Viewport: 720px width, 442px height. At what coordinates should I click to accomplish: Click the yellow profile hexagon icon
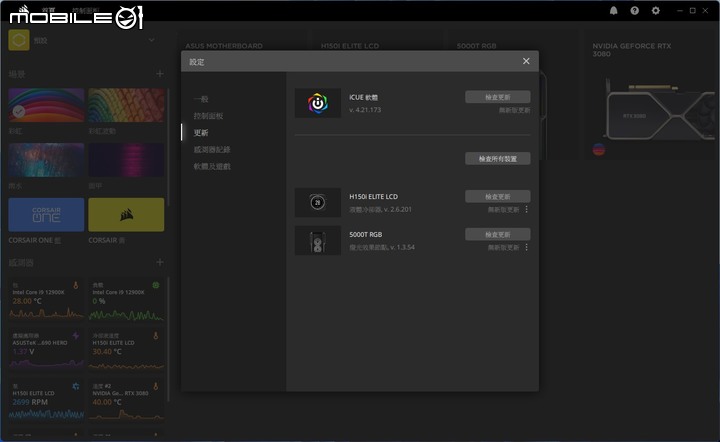pyautogui.click(x=19, y=40)
